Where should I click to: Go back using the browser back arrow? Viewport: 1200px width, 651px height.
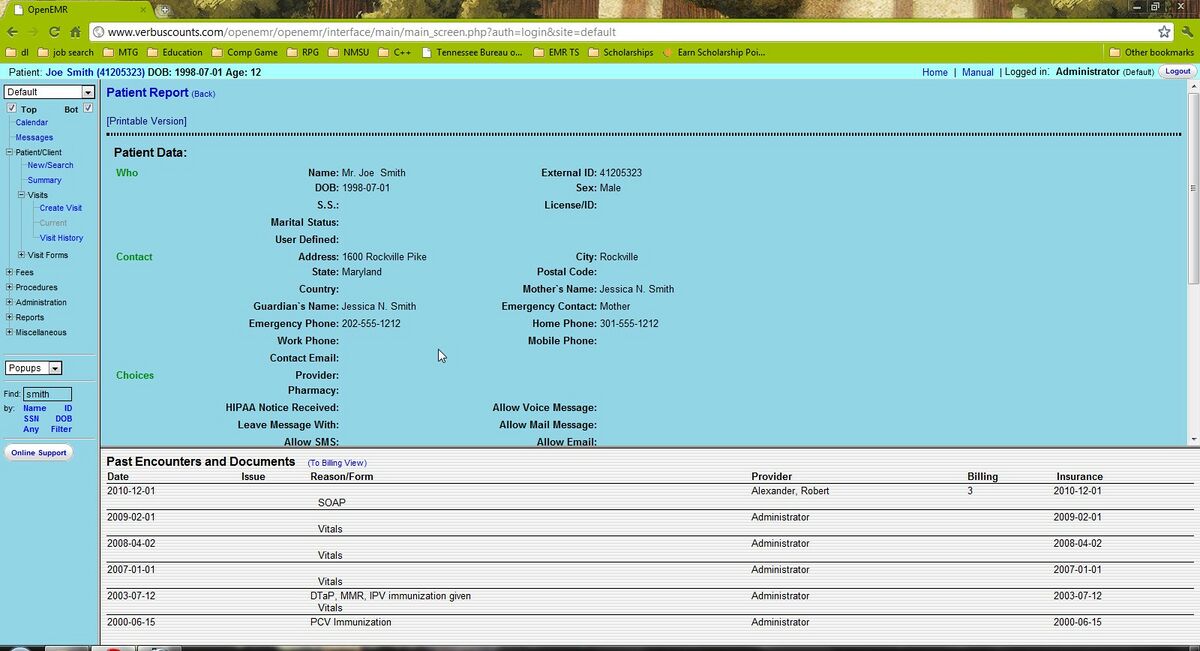click(x=12, y=31)
